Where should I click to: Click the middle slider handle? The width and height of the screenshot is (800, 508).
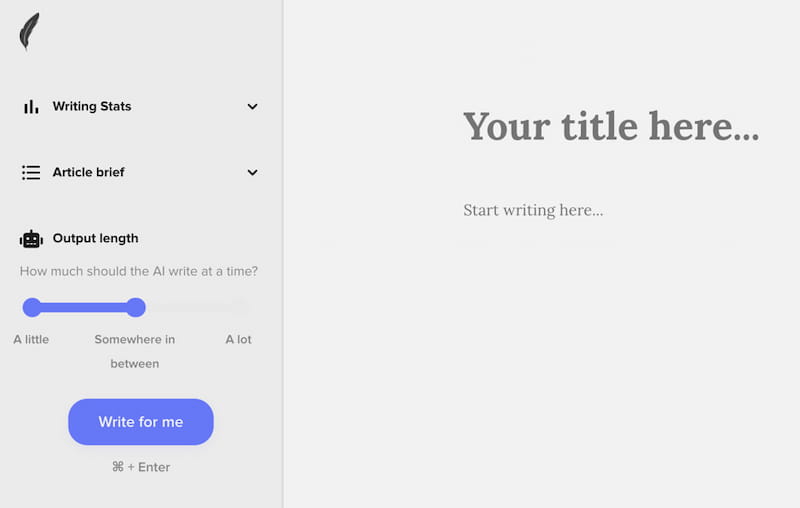click(x=136, y=308)
